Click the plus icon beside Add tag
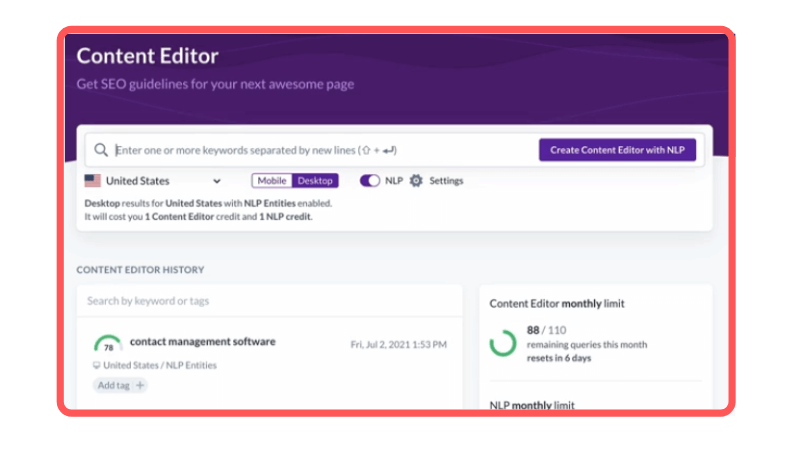 click(140, 385)
